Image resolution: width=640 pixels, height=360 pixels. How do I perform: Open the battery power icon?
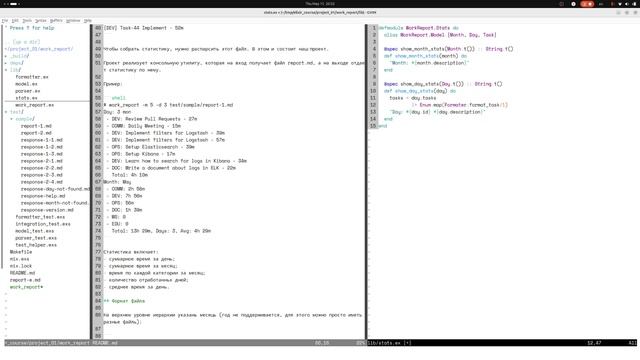[634, 4]
